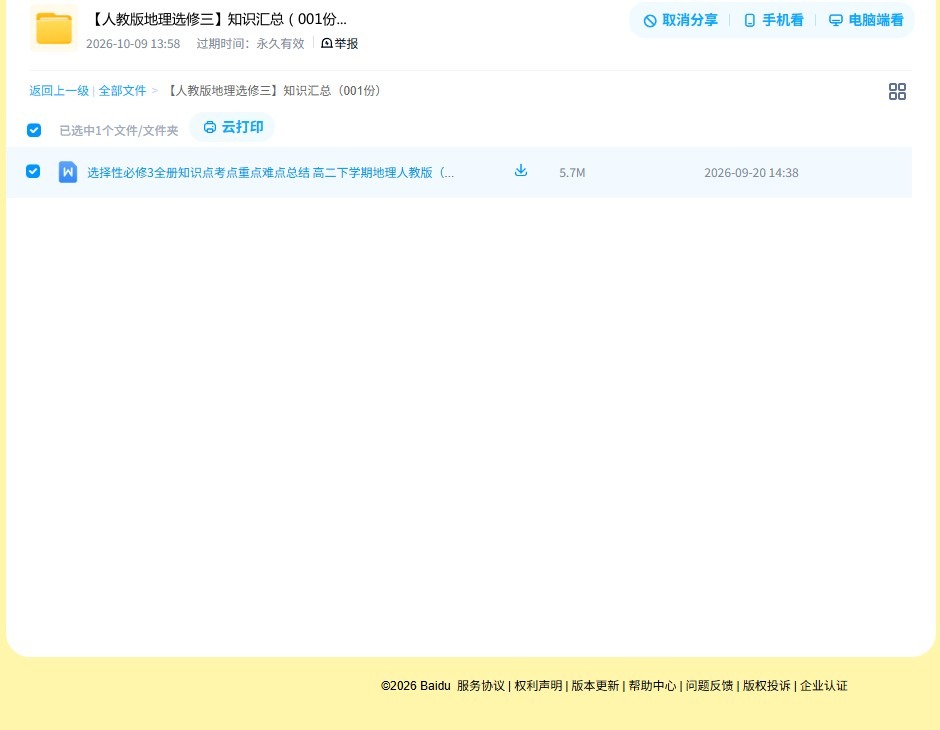
Task: Click the Word document file icon
Action: (x=68, y=172)
